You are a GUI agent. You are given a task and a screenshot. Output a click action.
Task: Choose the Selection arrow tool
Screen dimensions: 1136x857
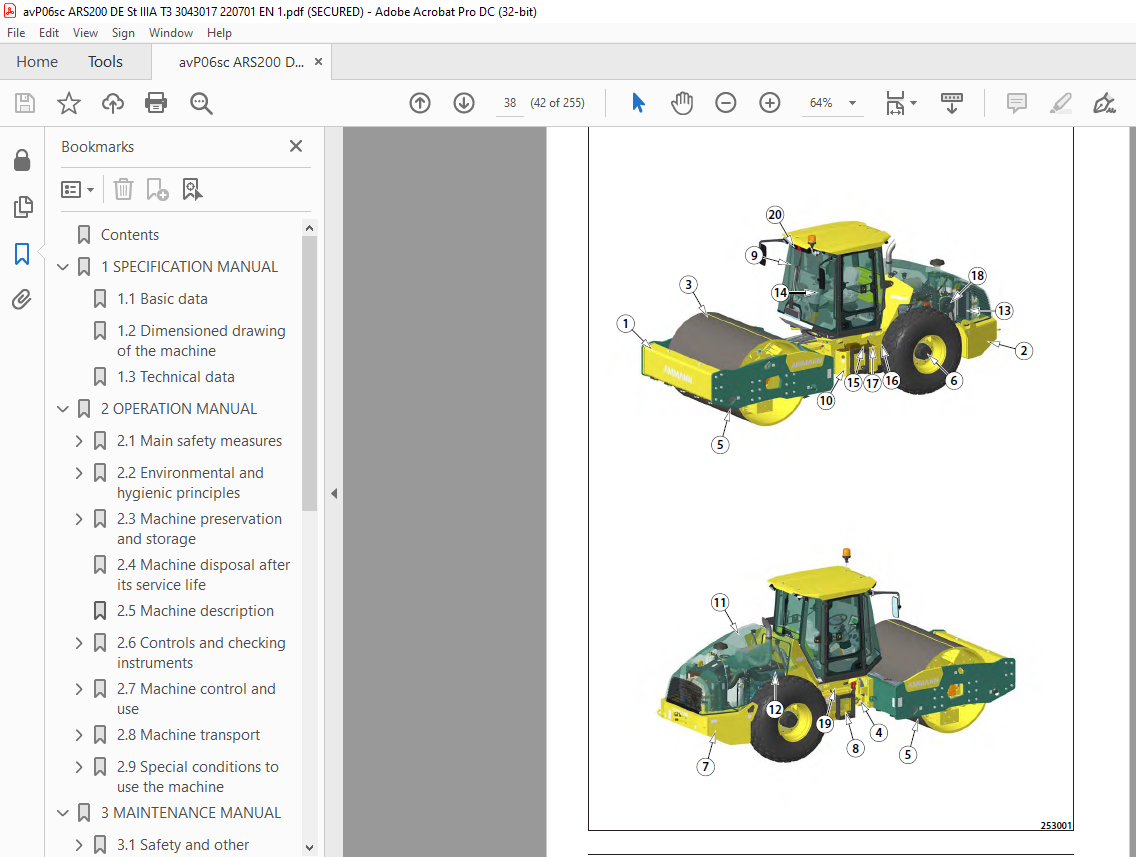pyautogui.click(x=638, y=103)
